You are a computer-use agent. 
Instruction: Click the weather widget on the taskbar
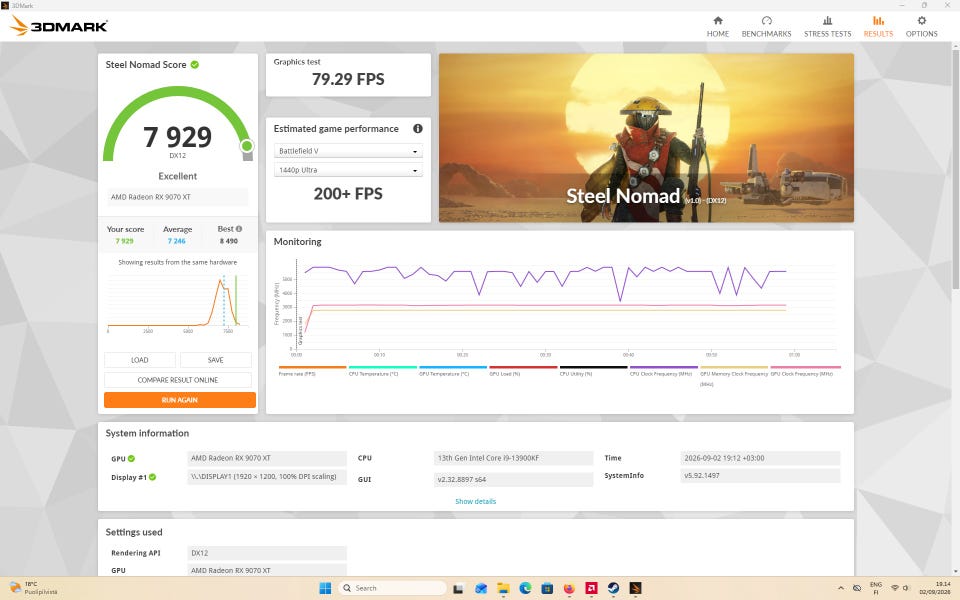(x=34, y=588)
